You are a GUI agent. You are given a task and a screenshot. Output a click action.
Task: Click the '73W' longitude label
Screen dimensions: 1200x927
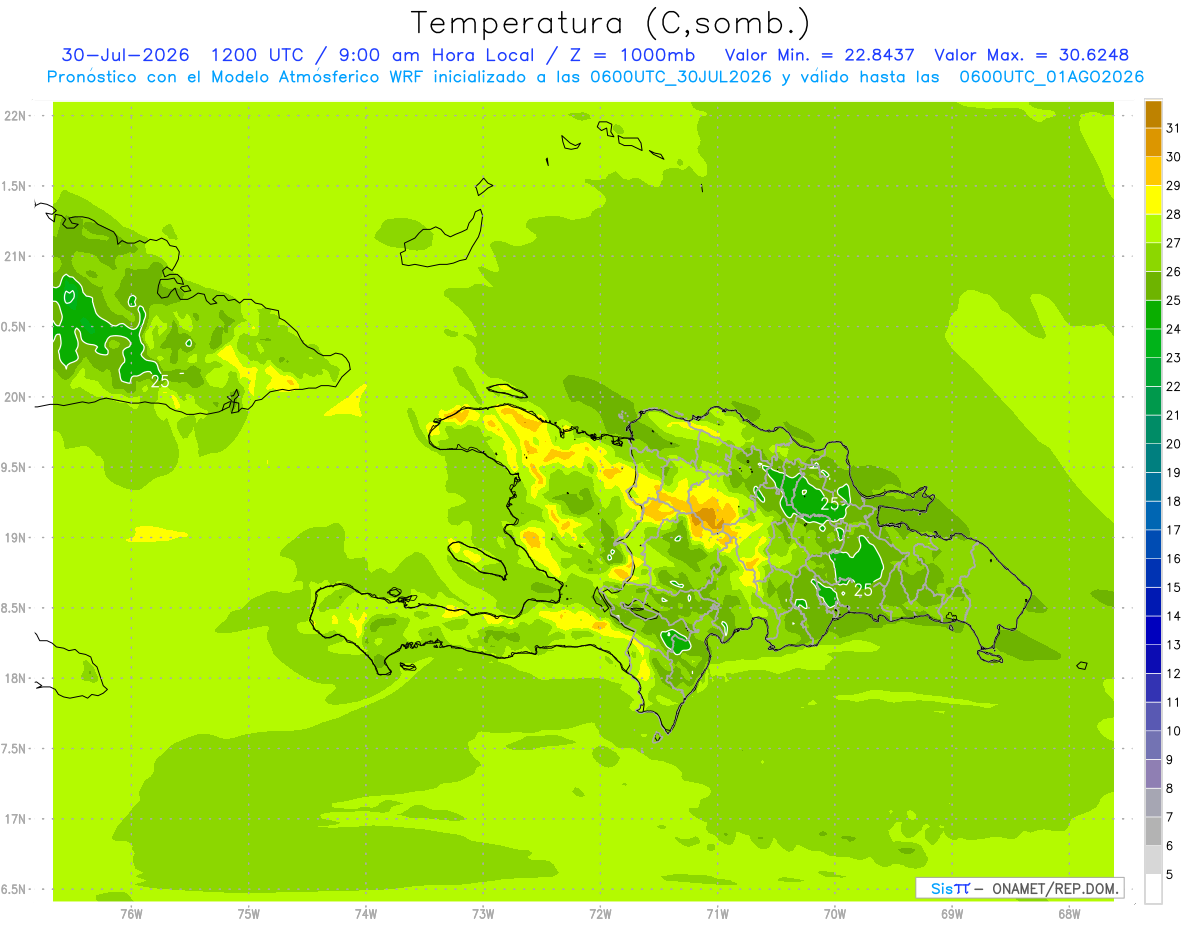(483, 914)
